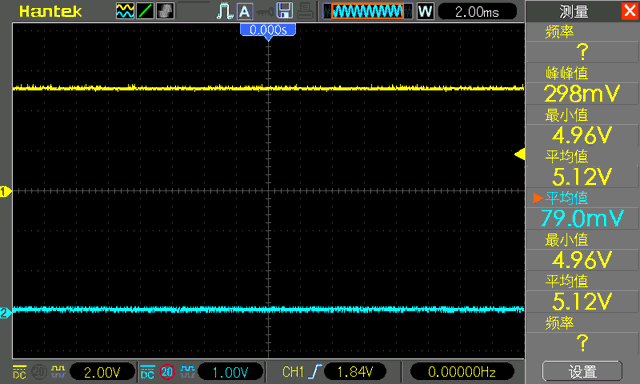The image size is (640, 384).
Task: Click the '?' frequency value under the first 频率
Action: pos(582,52)
